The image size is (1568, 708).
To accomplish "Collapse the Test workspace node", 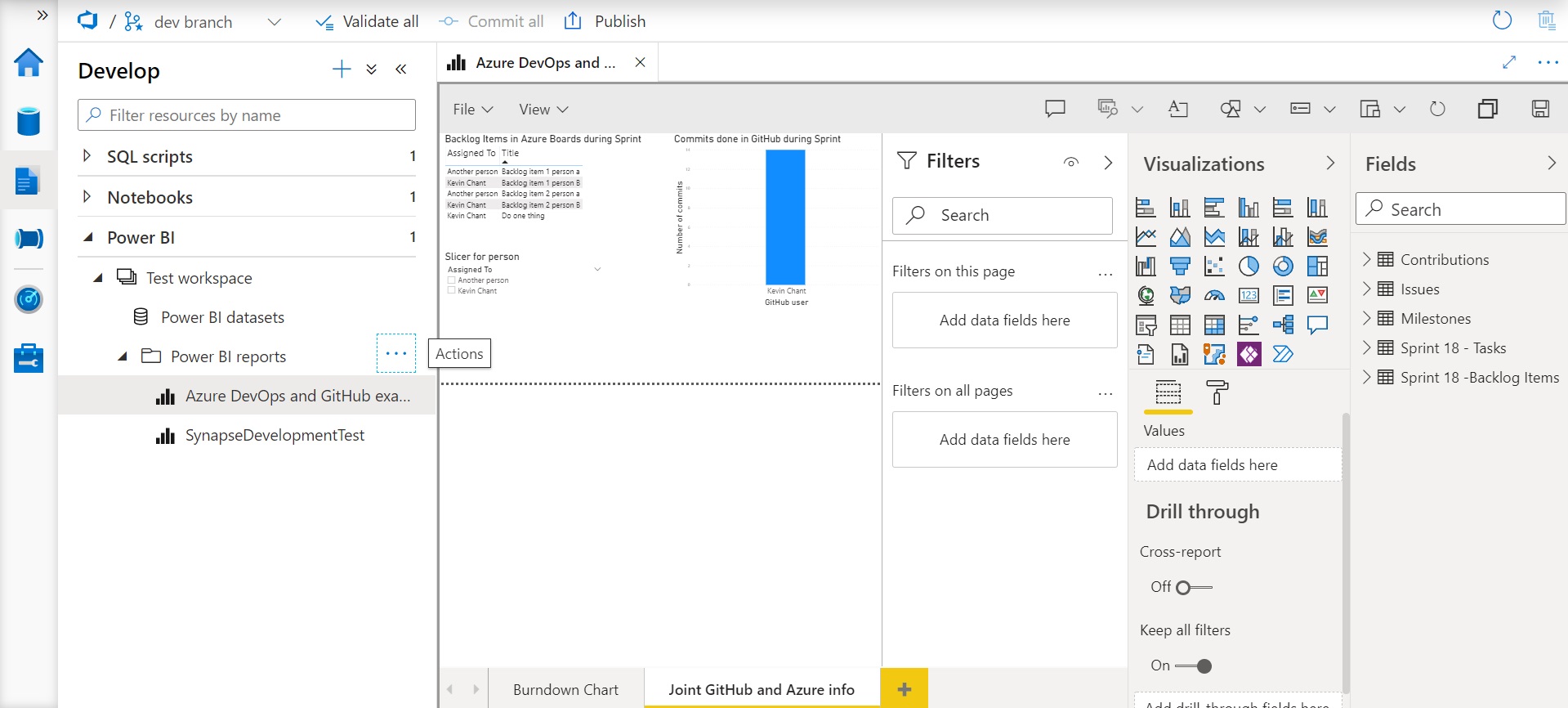I will (x=98, y=278).
